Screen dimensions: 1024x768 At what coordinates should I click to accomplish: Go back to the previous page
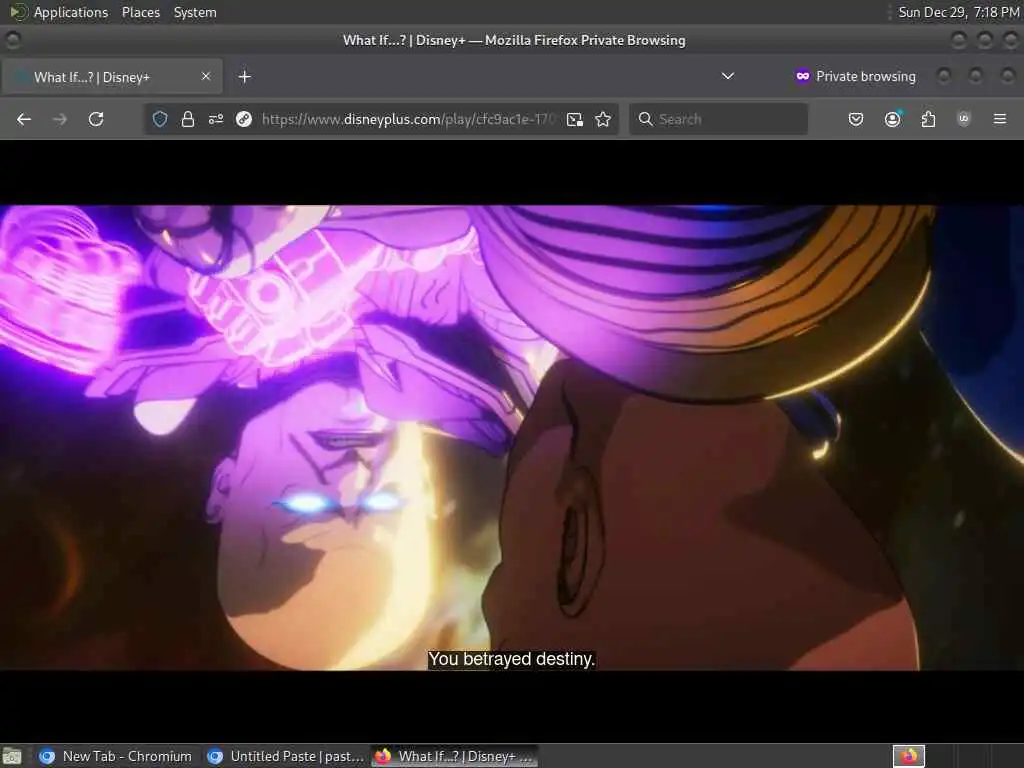point(24,119)
